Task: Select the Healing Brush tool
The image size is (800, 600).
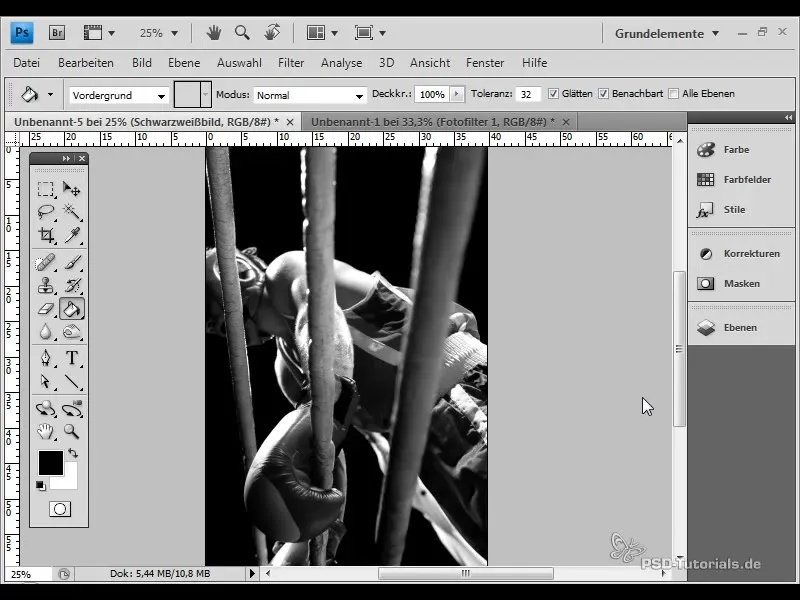Action: click(45, 262)
